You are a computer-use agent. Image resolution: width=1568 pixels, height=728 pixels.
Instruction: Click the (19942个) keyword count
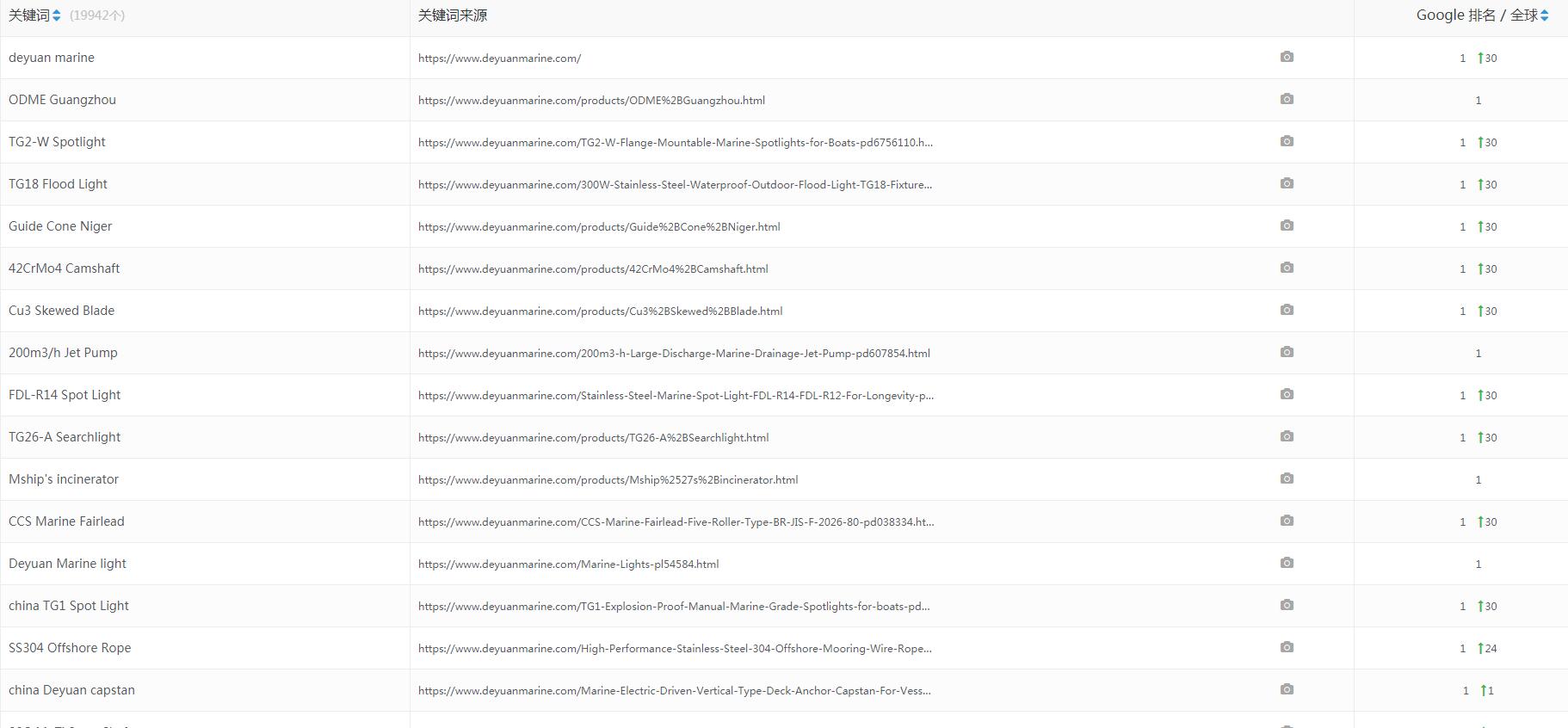[x=97, y=15]
